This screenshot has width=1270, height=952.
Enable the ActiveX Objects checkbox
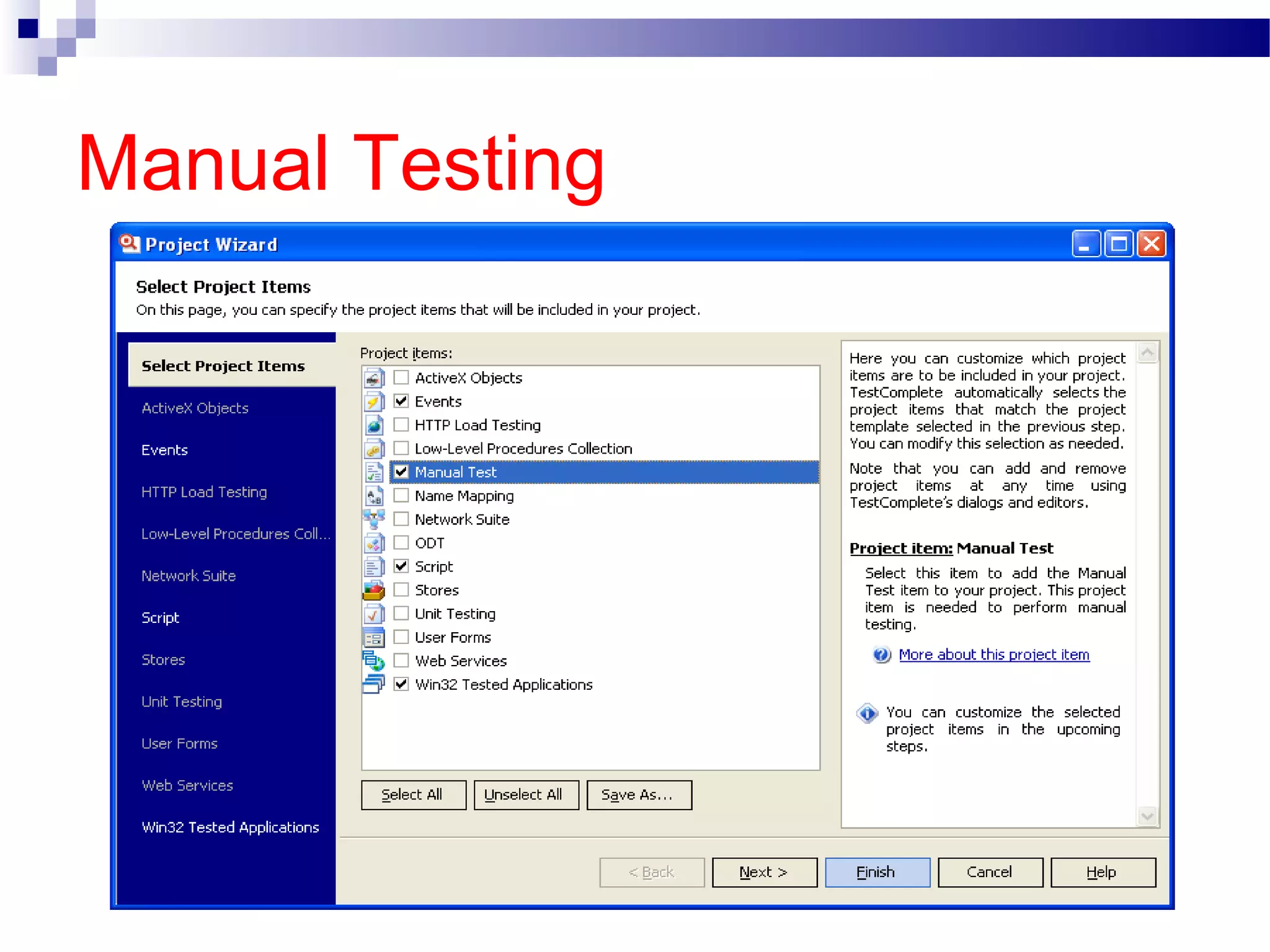click(401, 377)
